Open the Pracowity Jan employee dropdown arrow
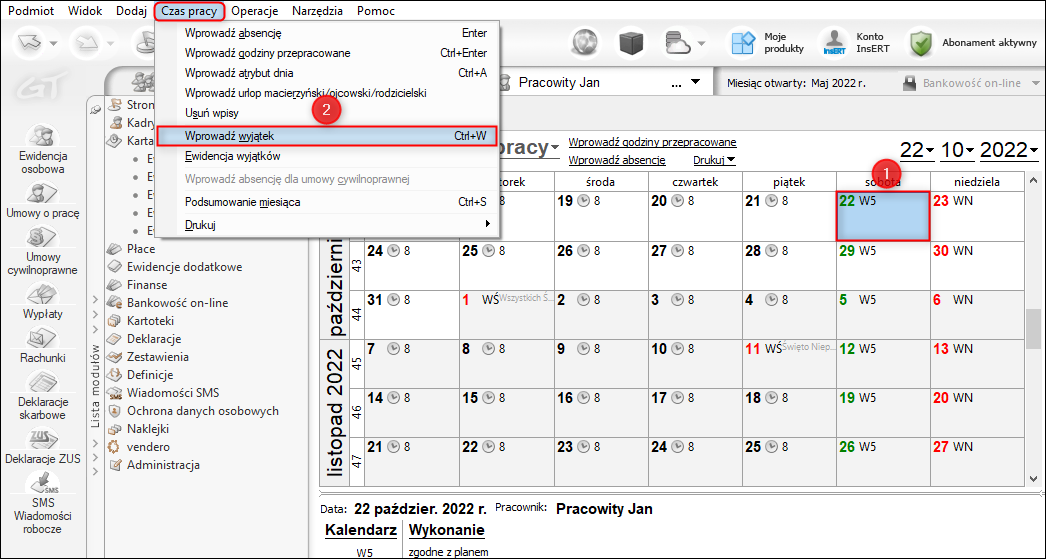 coord(695,83)
